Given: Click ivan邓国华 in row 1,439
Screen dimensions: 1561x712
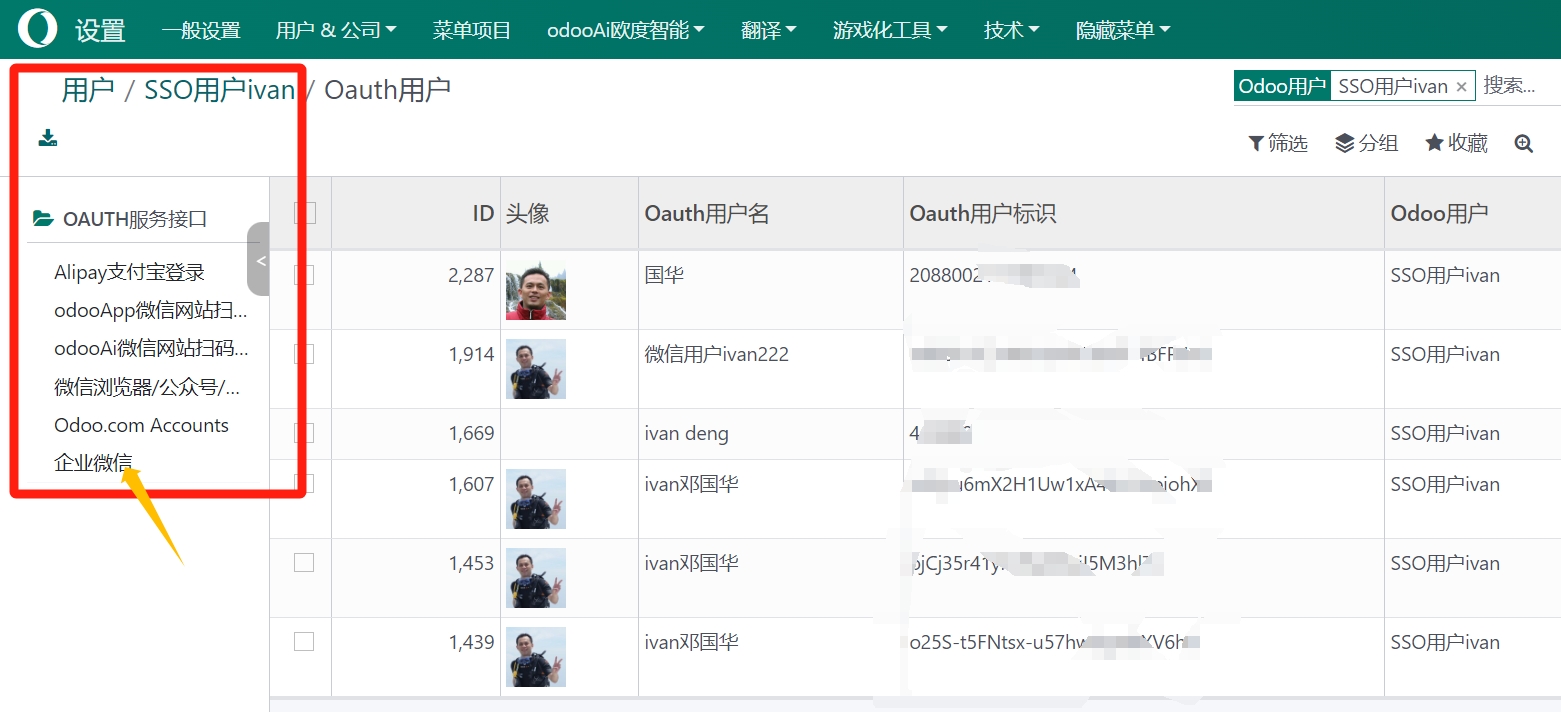Looking at the screenshot, I should (692, 642).
